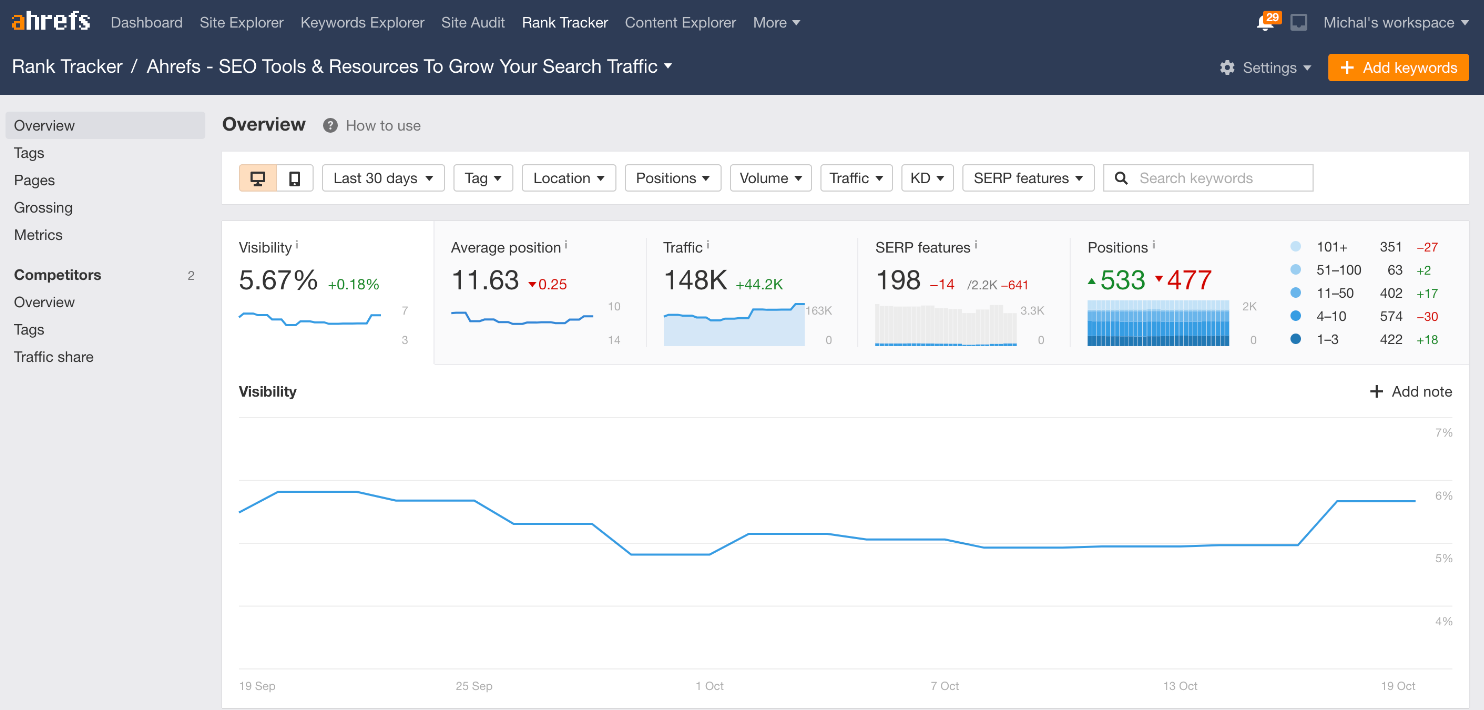Open the Positions filter dropdown
Image resolution: width=1484 pixels, height=710 pixels.
(x=673, y=178)
